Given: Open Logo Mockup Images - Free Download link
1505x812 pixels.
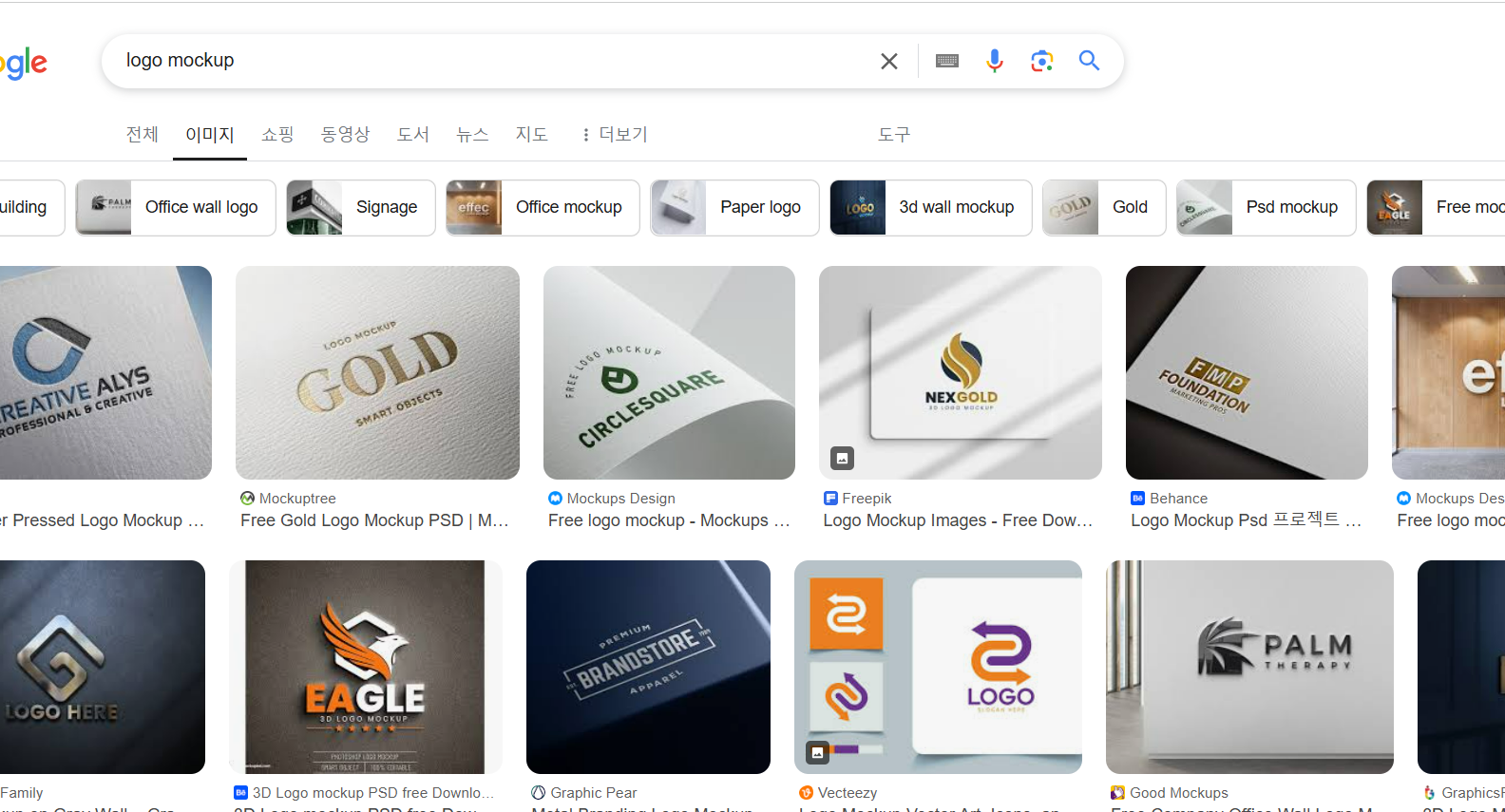Looking at the screenshot, I should [x=958, y=520].
